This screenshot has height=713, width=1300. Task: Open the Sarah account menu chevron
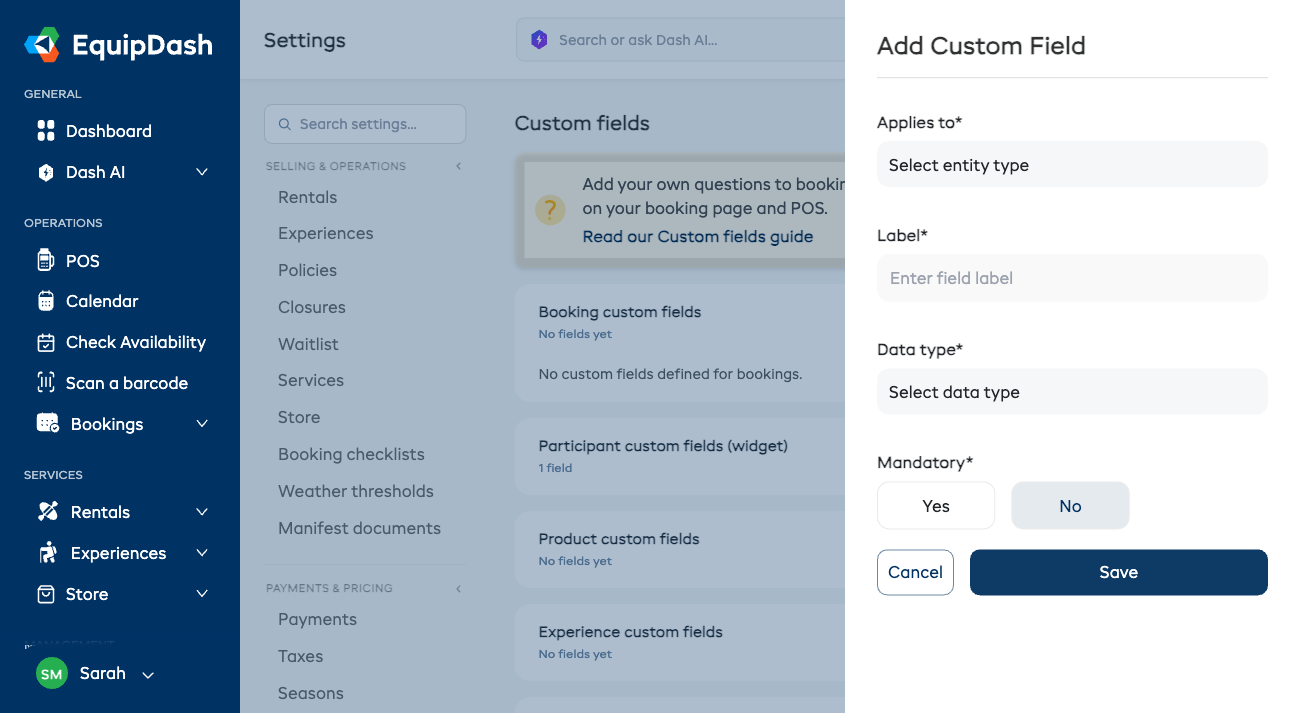click(148, 675)
